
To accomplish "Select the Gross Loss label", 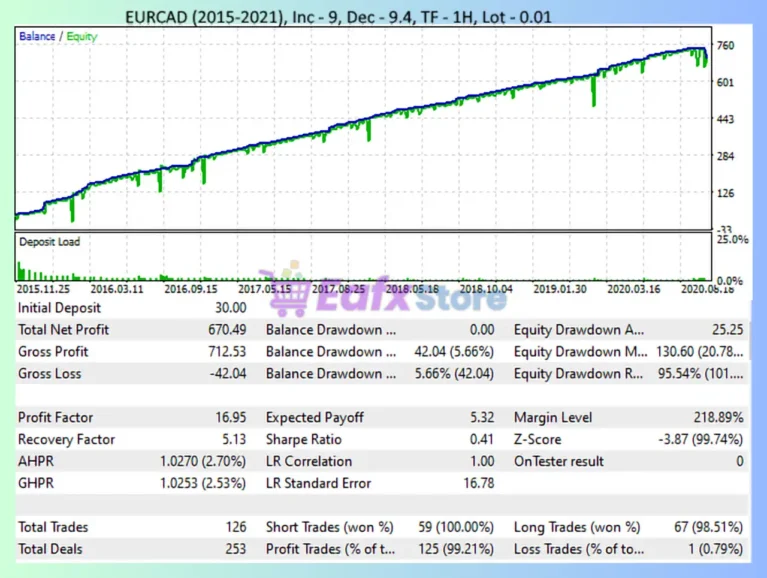I will click(49, 374).
